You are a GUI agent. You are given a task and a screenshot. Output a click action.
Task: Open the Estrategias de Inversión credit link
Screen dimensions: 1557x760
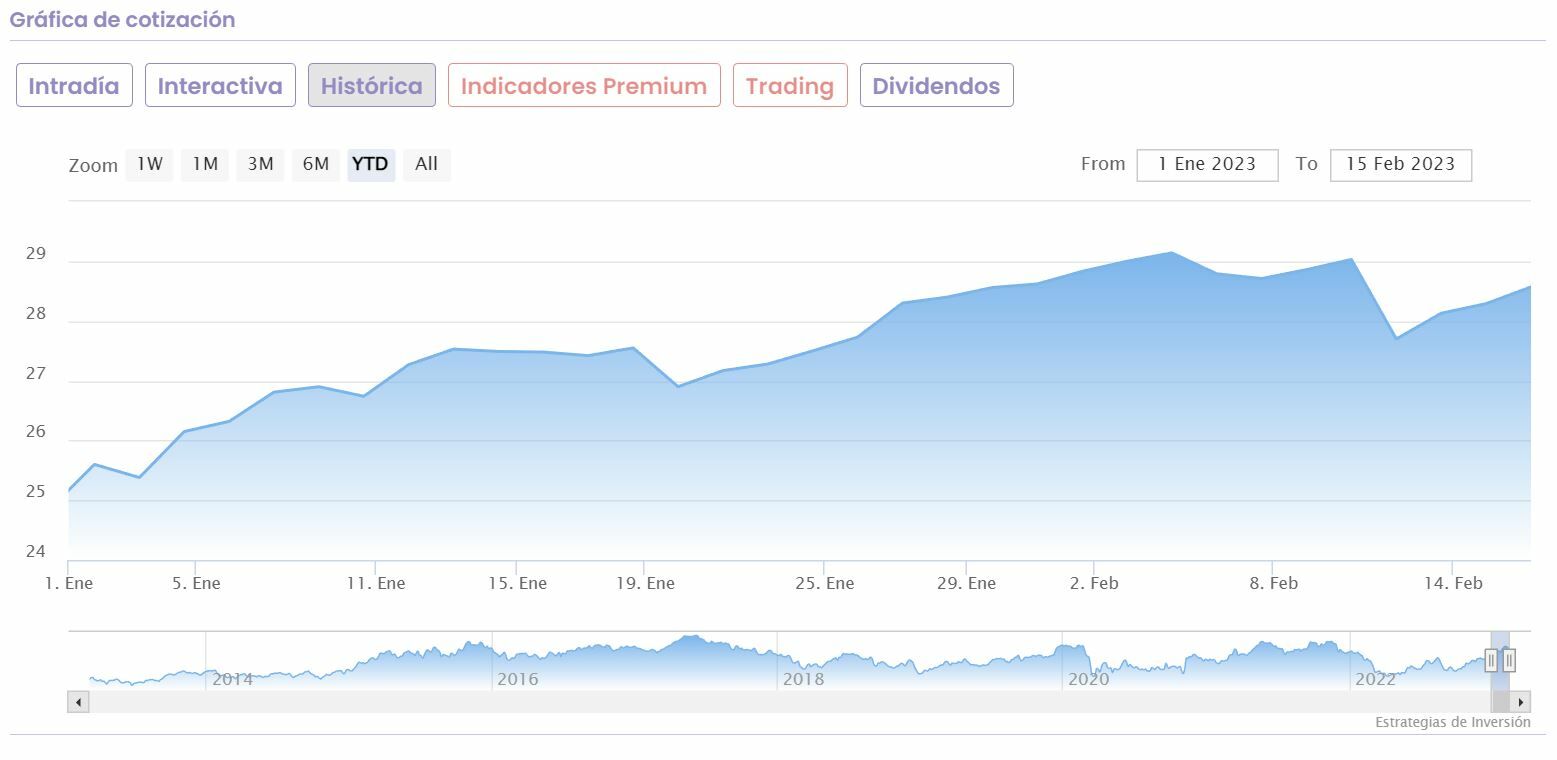point(1452,722)
